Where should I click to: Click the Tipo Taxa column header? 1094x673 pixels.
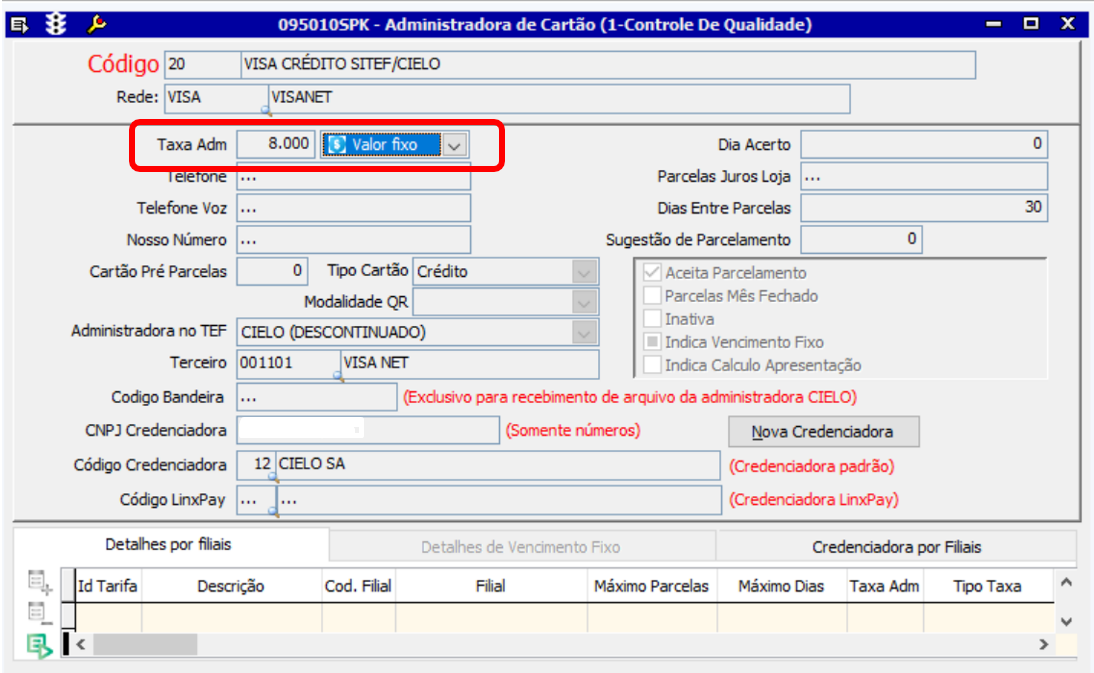(x=988, y=587)
